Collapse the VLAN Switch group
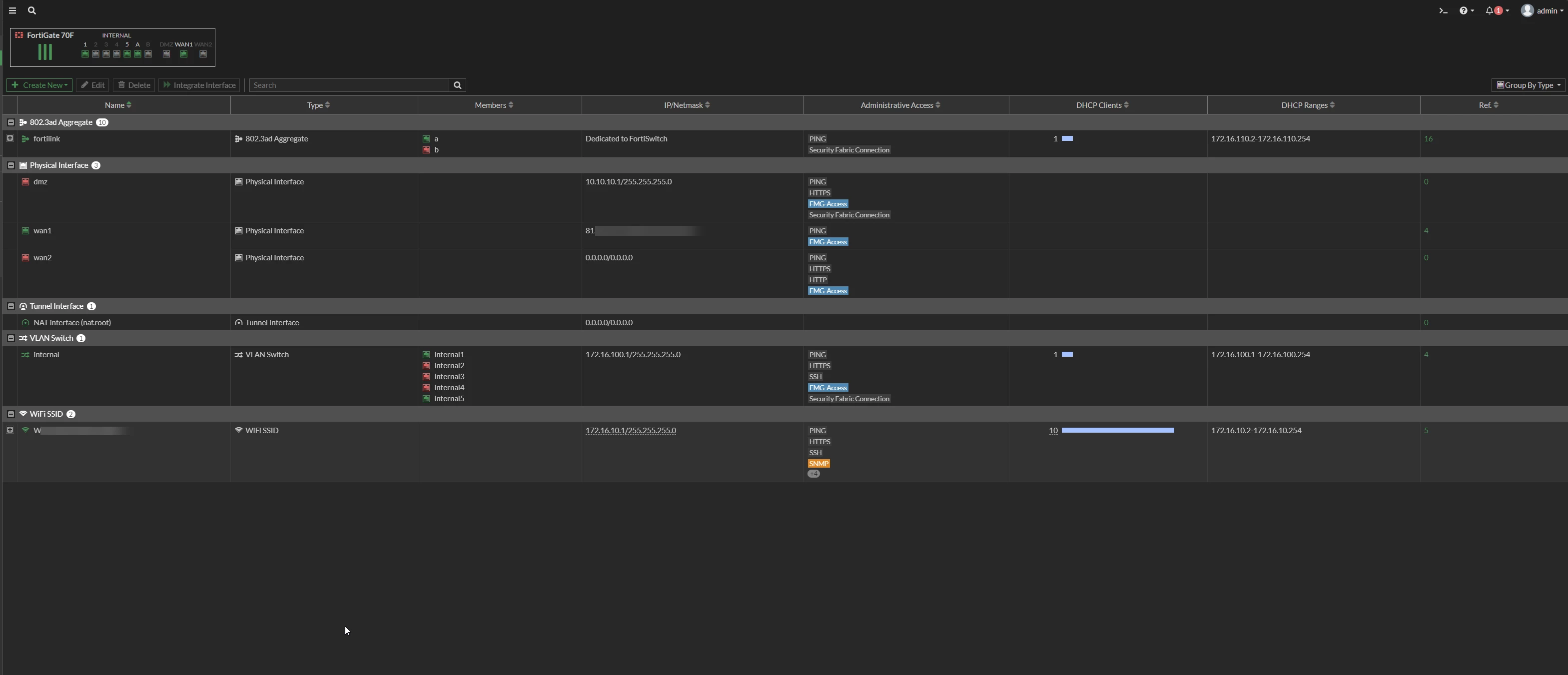 point(10,338)
